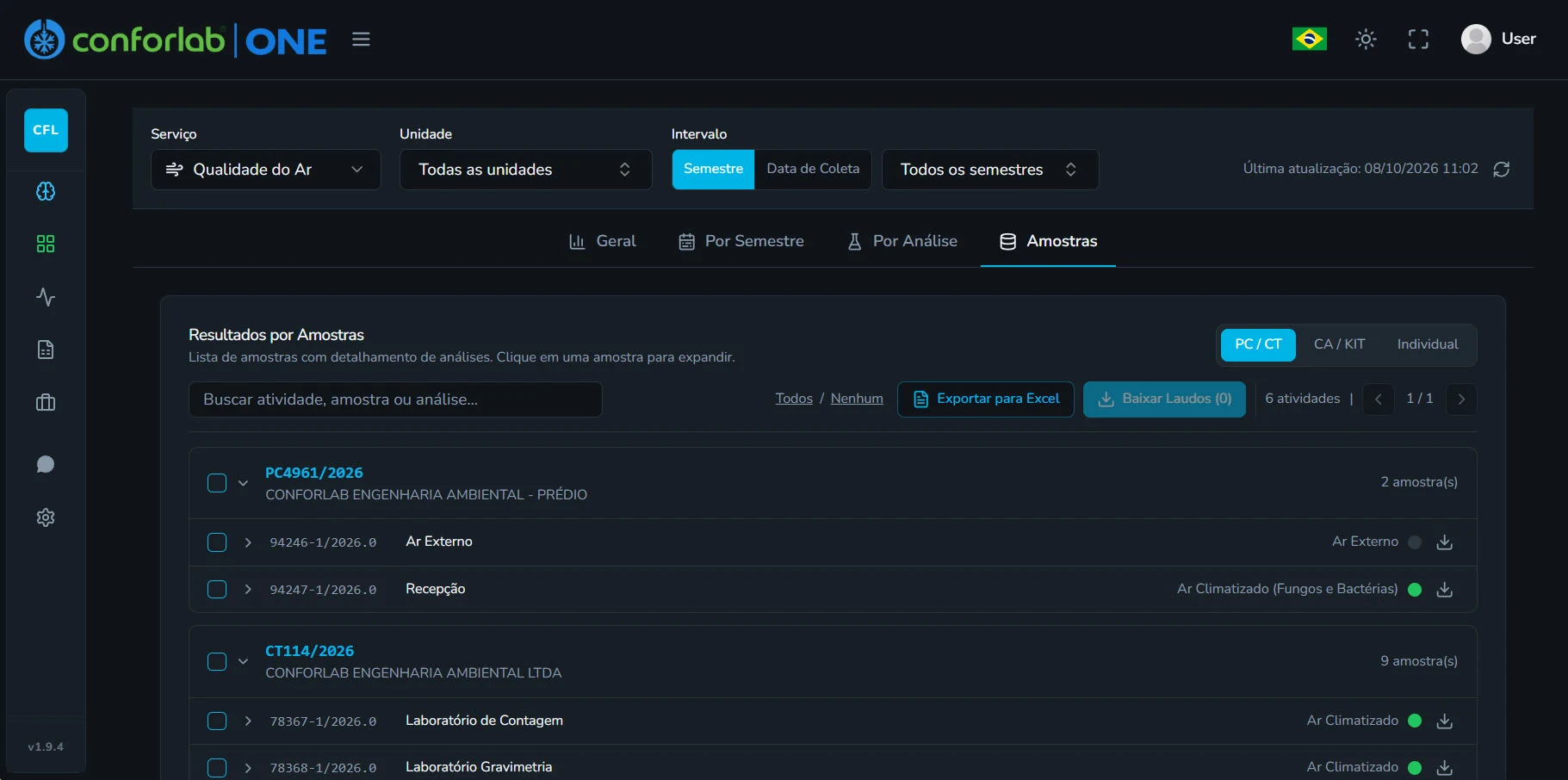Click the Buscar atividade search field

[x=395, y=399]
